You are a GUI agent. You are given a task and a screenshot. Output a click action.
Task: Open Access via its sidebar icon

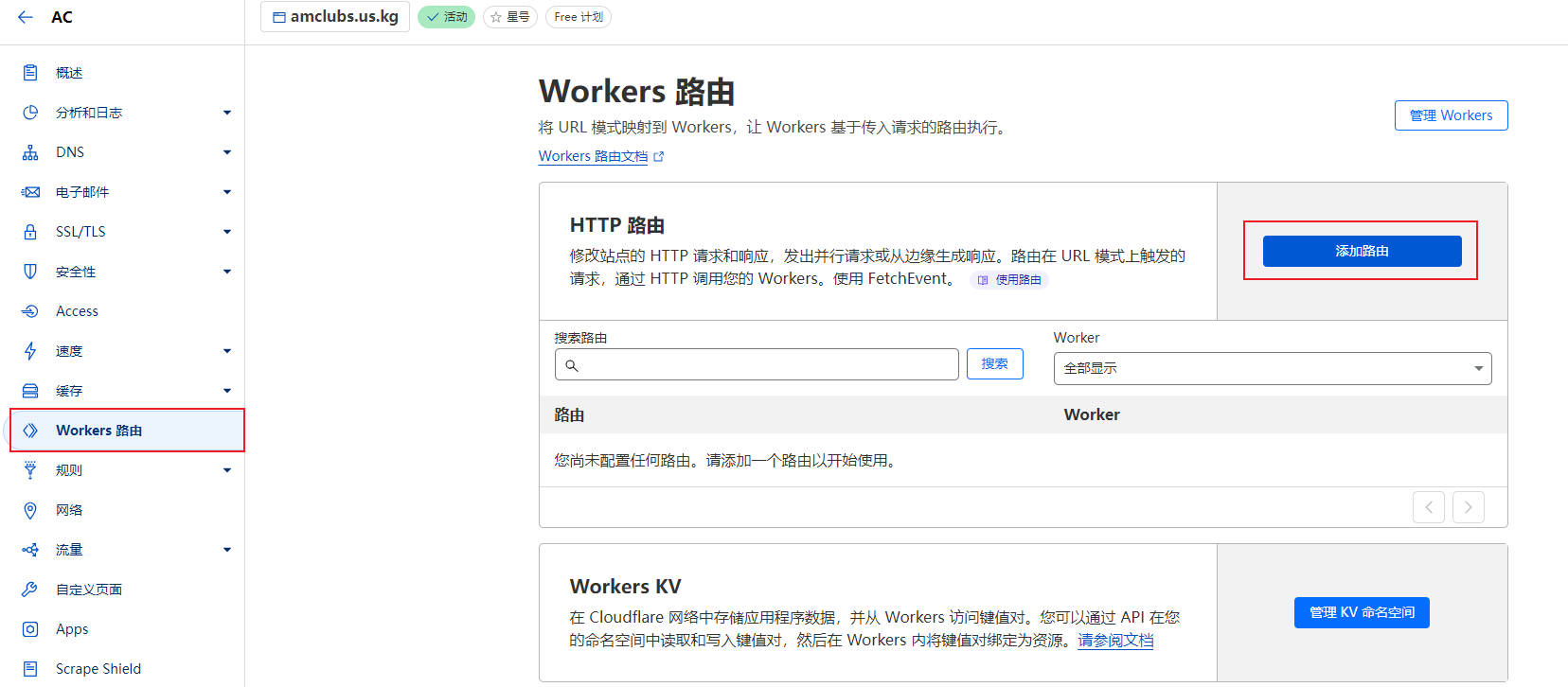point(30,311)
